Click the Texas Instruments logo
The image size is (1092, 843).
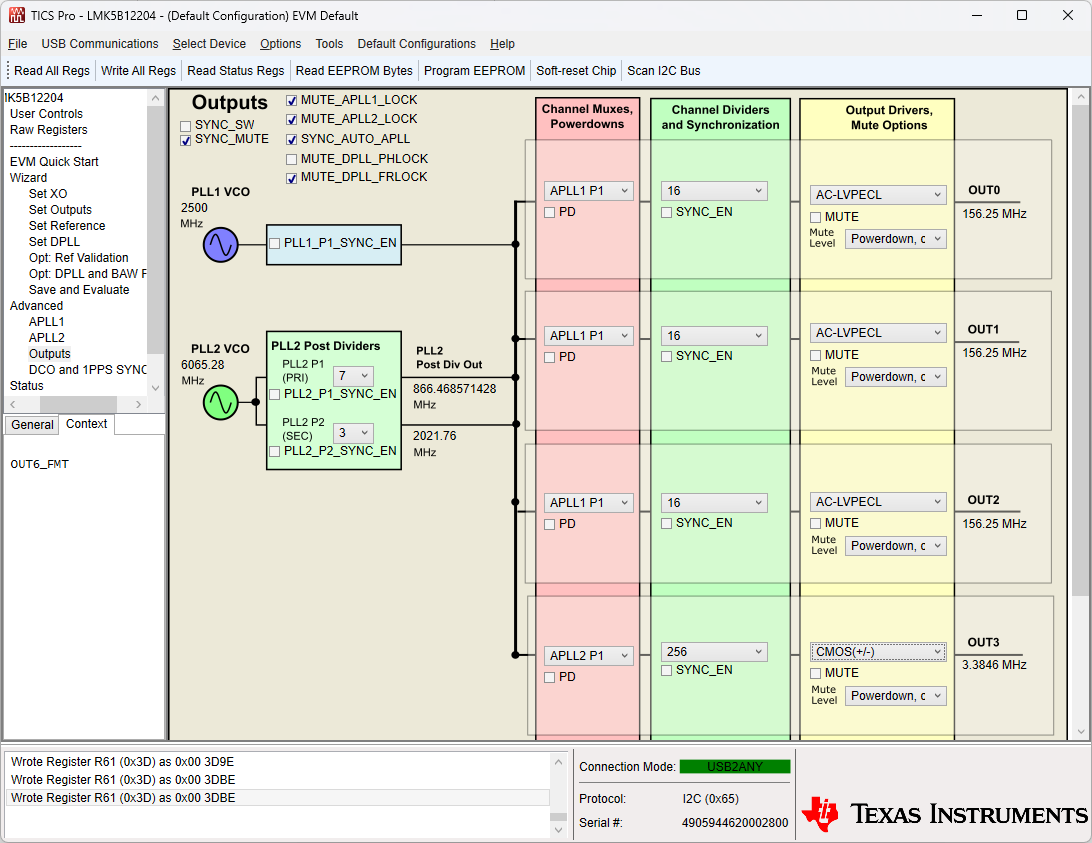point(944,814)
